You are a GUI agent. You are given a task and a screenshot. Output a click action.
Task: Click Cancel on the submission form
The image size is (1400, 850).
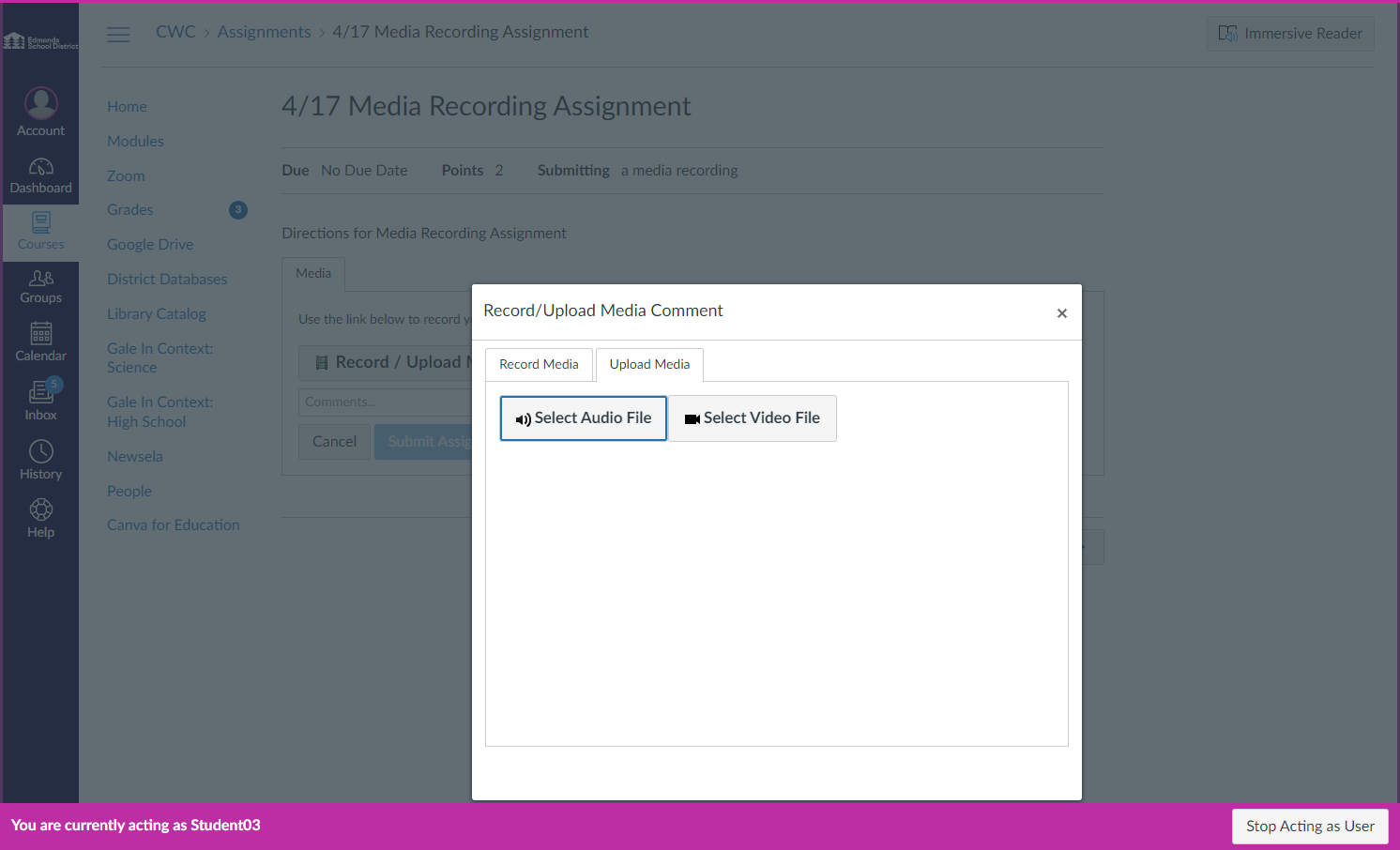click(x=334, y=442)
